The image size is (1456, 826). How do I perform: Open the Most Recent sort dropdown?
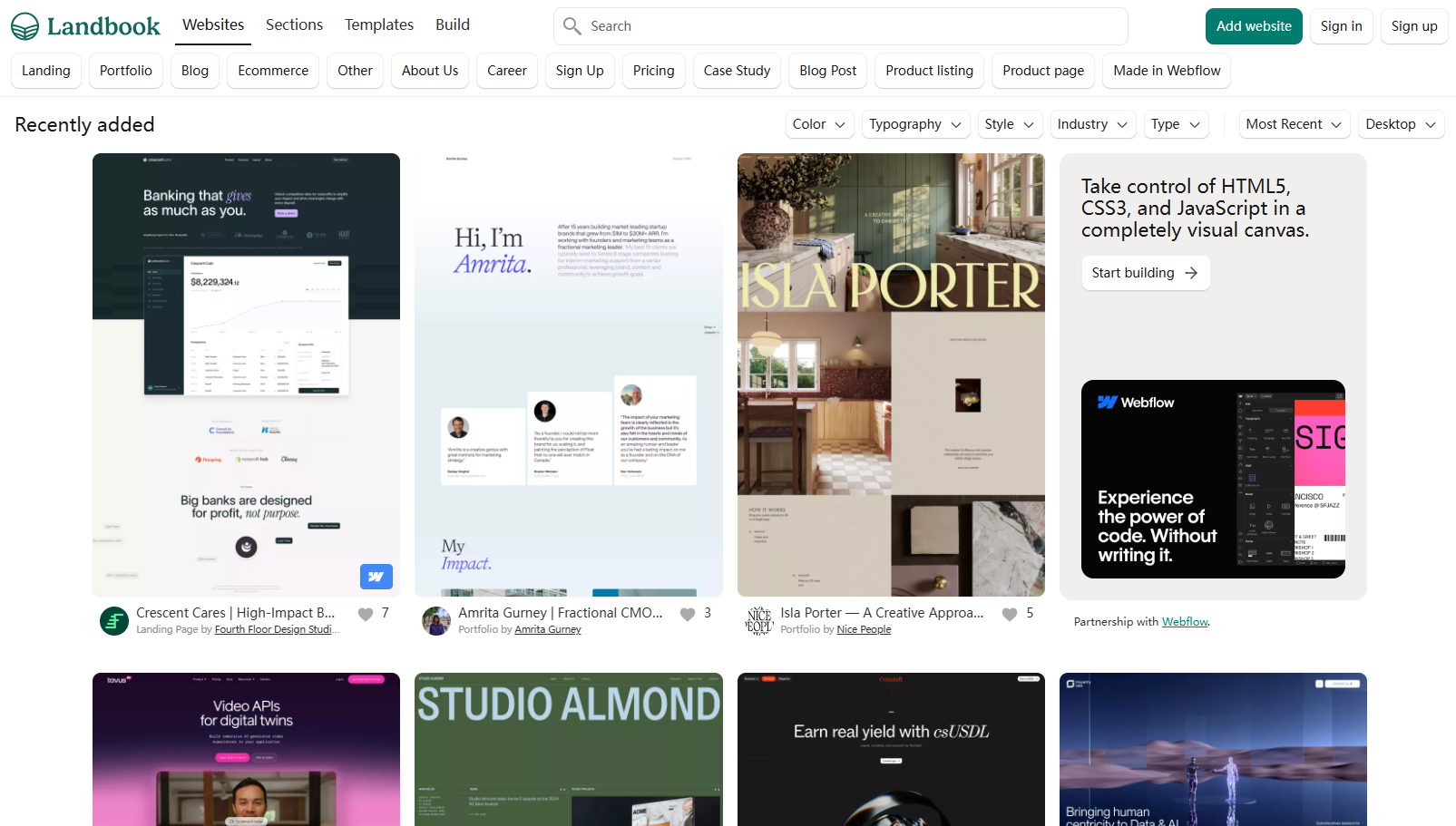pos(1294,124)
